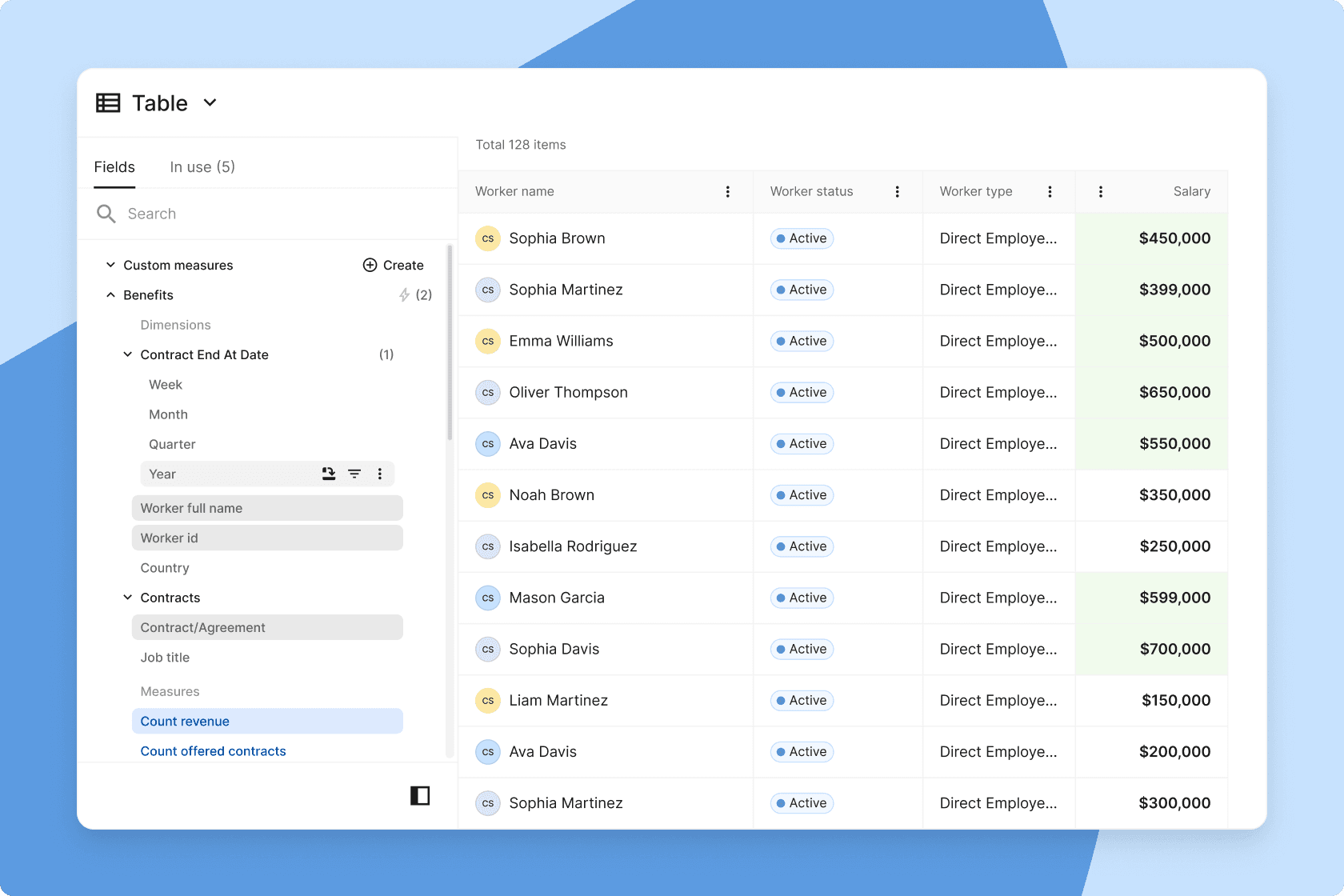Open the Worker name column options menu
Viewport: 1344px width, 896px height.
[727, 191]
